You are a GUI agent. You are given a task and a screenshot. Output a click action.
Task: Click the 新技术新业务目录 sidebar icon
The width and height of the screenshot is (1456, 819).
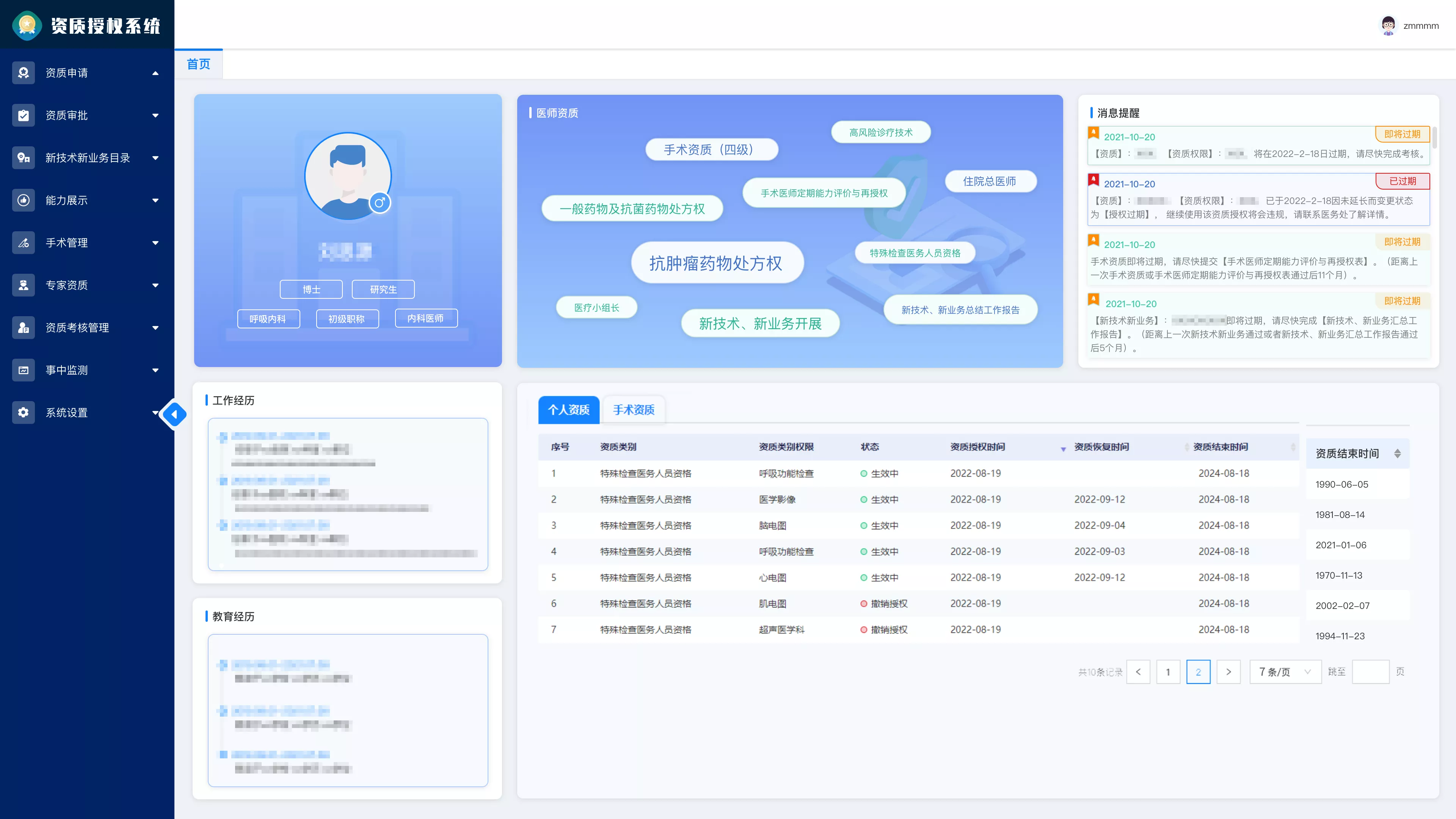pos(23,158)
